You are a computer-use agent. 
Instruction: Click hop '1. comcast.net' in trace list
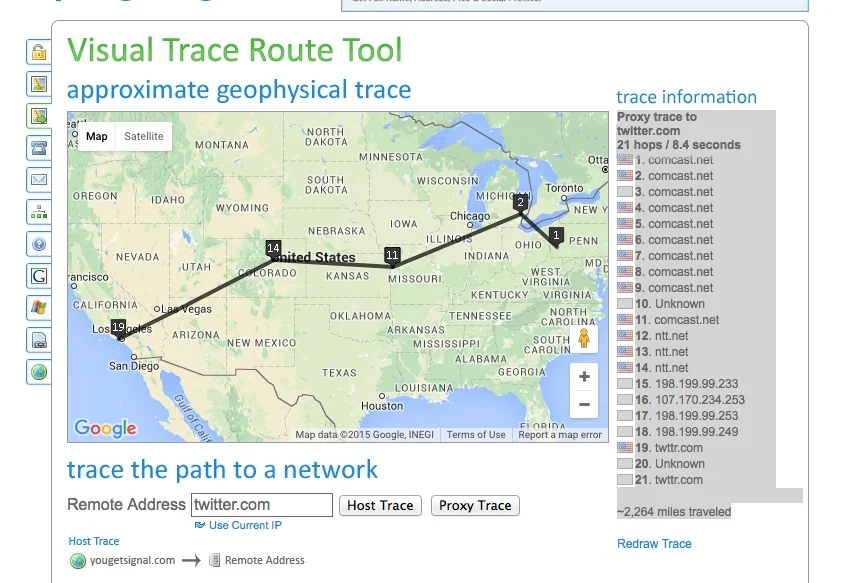click(674, 160)
